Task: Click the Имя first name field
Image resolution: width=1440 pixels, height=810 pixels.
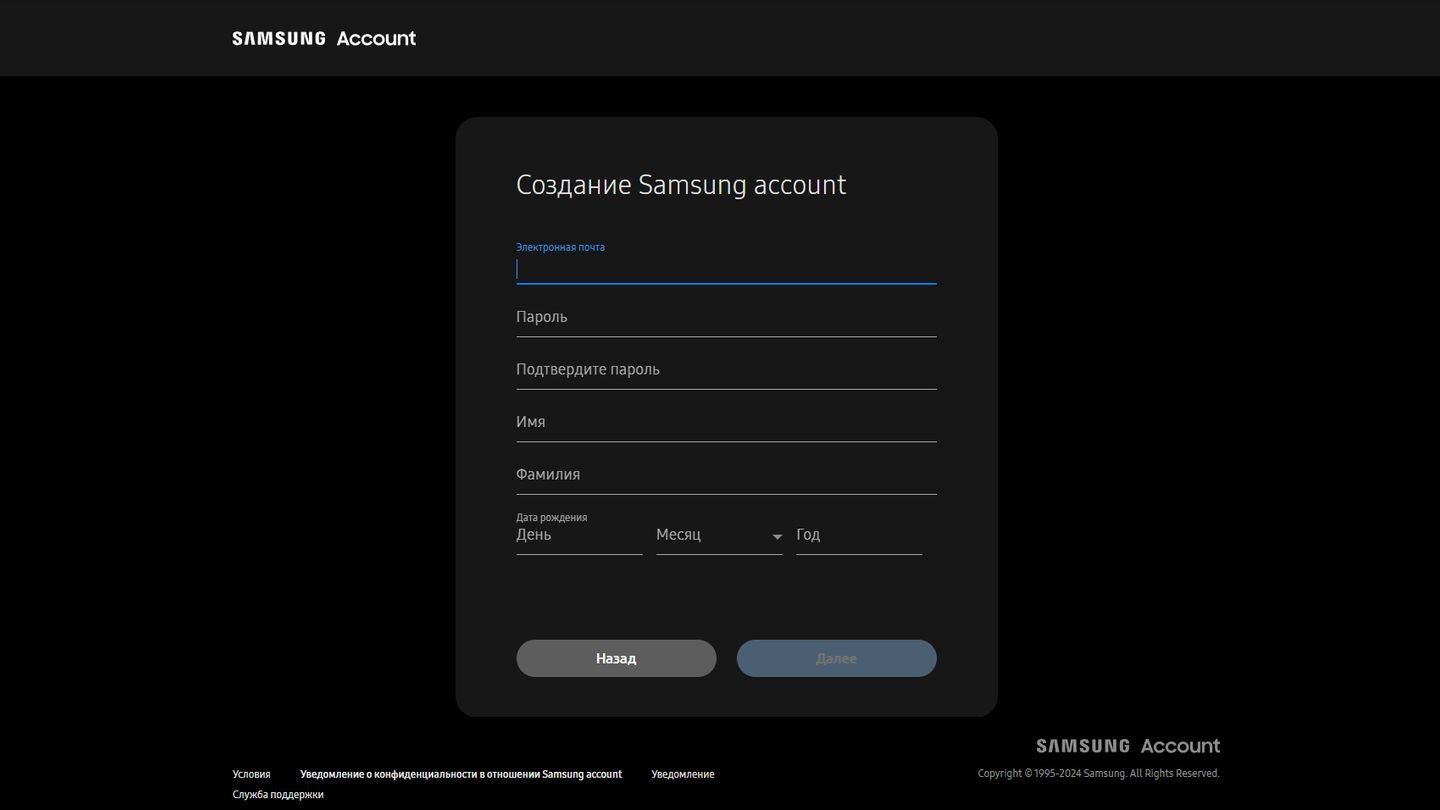Action: (x=726, y=422)
